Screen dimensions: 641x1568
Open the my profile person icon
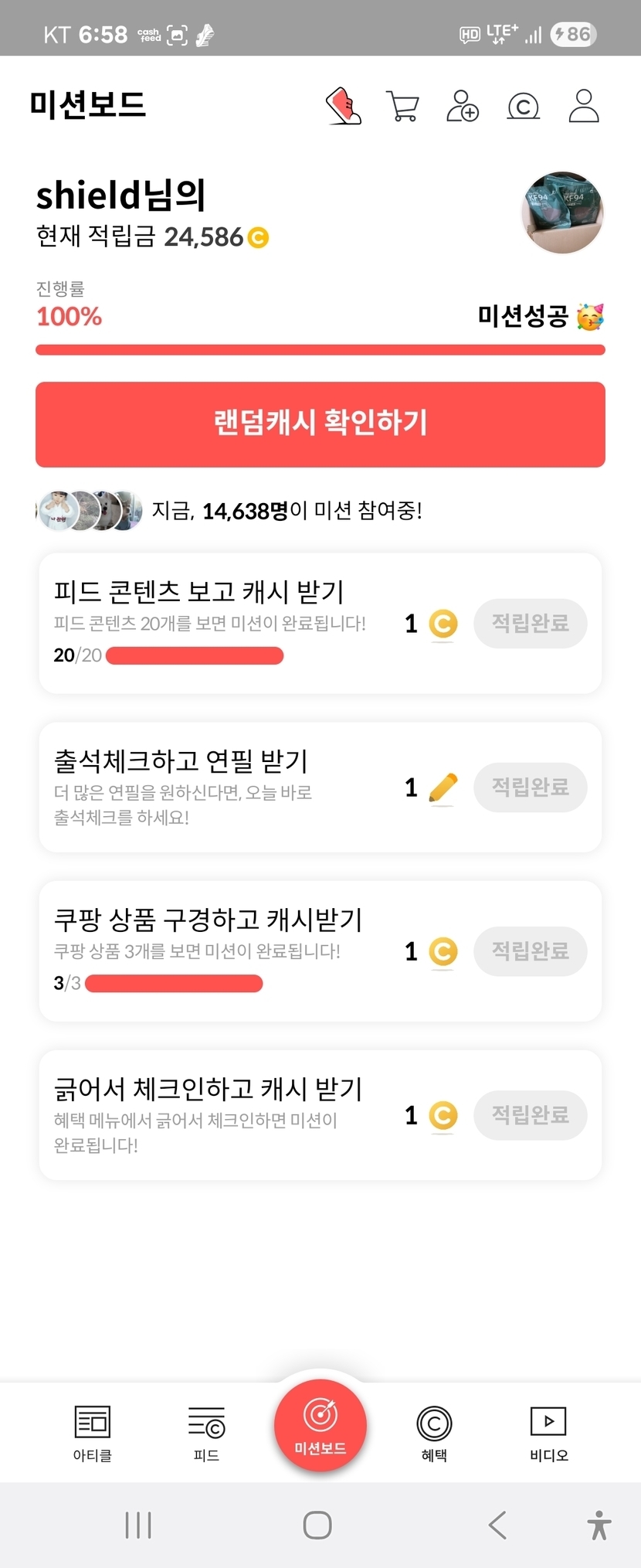(584, 106)
